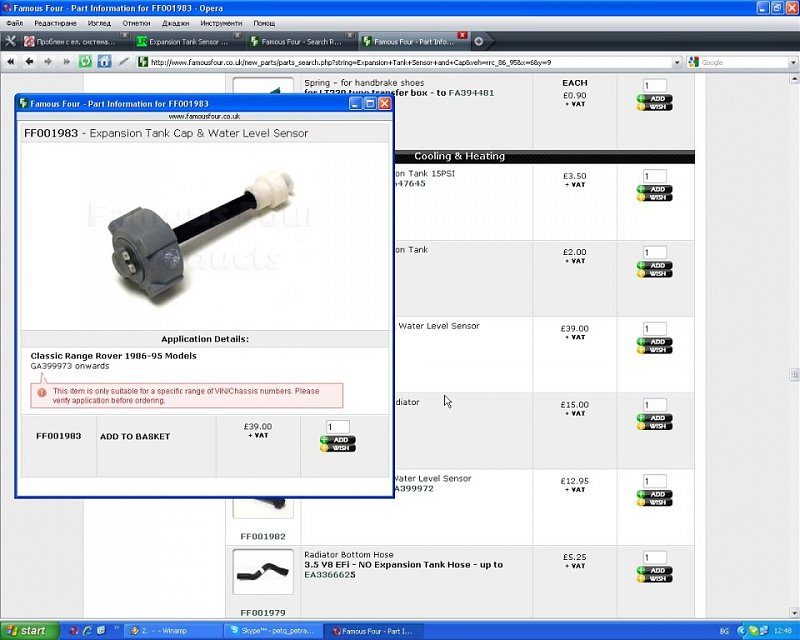
Task: Close the 'Expansion Tank Sensor' tab
Action: [237, 35]
